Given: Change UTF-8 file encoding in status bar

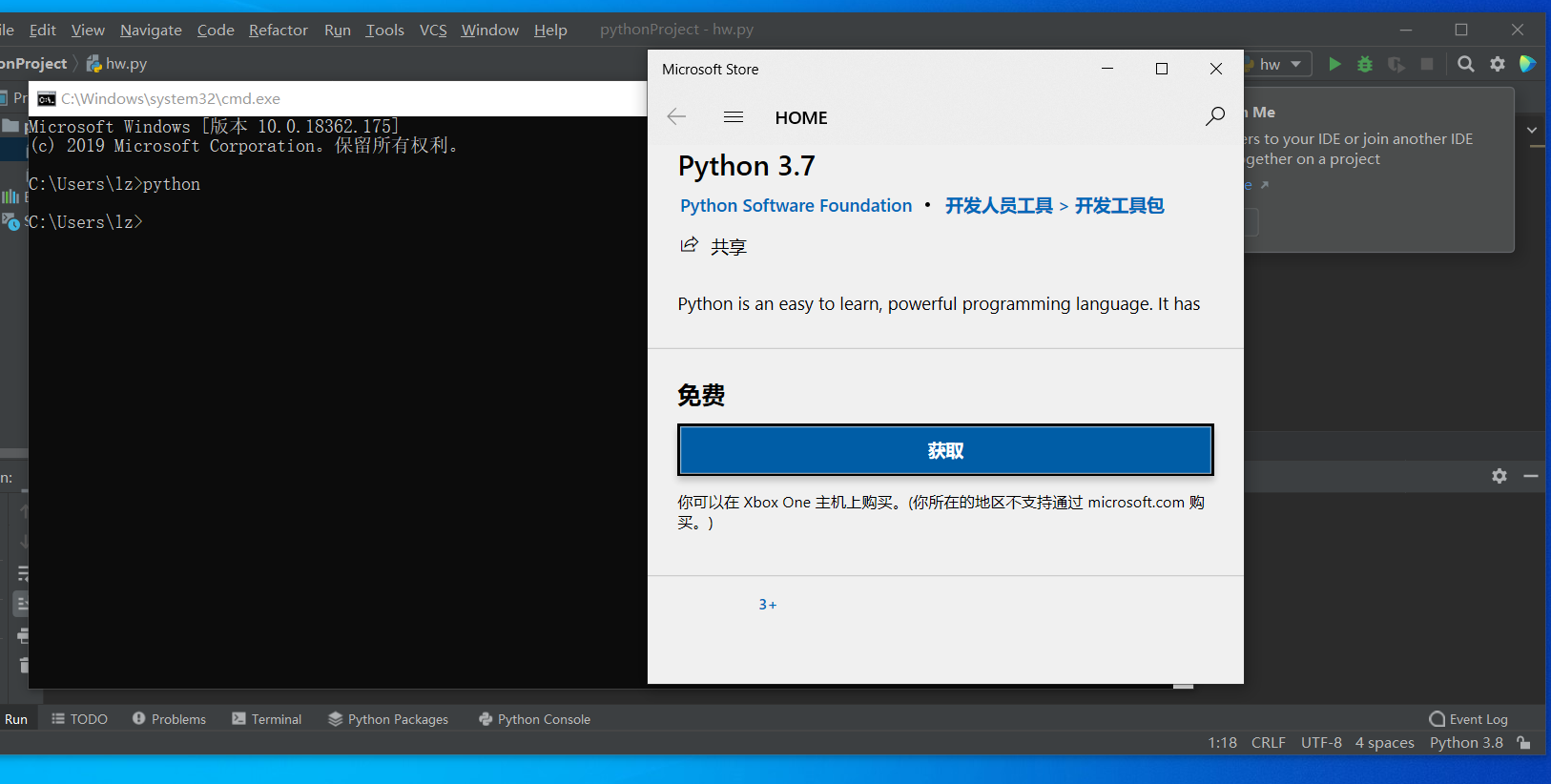Looking at the screenshot, I should (x=1321, y=742).
